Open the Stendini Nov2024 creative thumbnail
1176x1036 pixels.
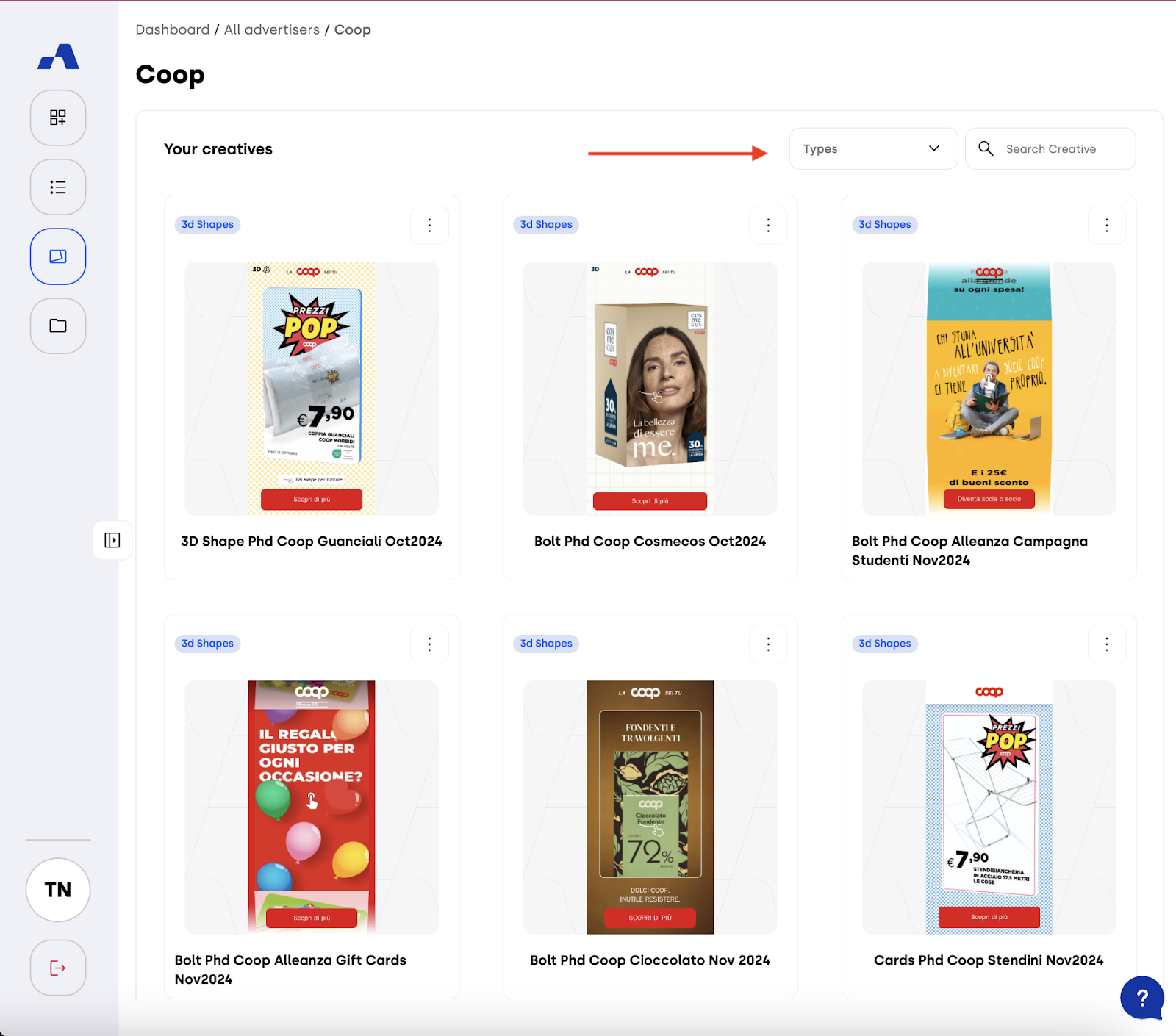tap(989, 807)
